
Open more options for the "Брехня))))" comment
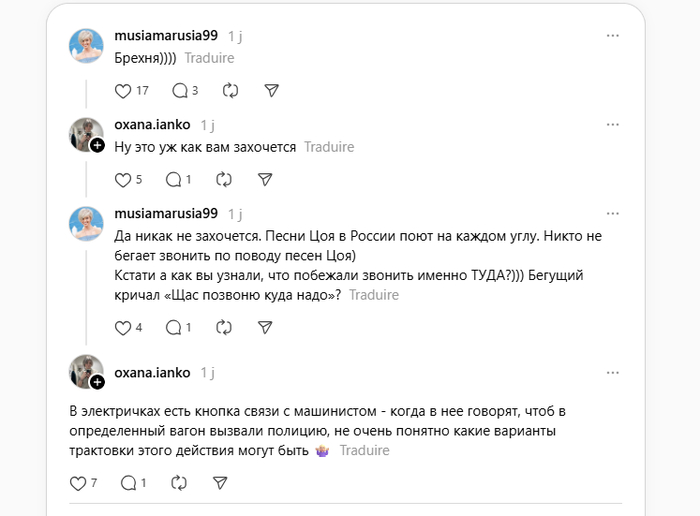tap(612, 35)
